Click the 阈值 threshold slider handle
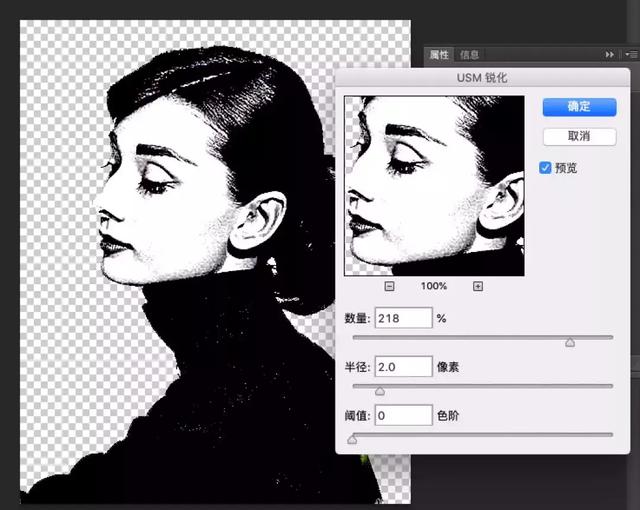 (x=352, y=439)
